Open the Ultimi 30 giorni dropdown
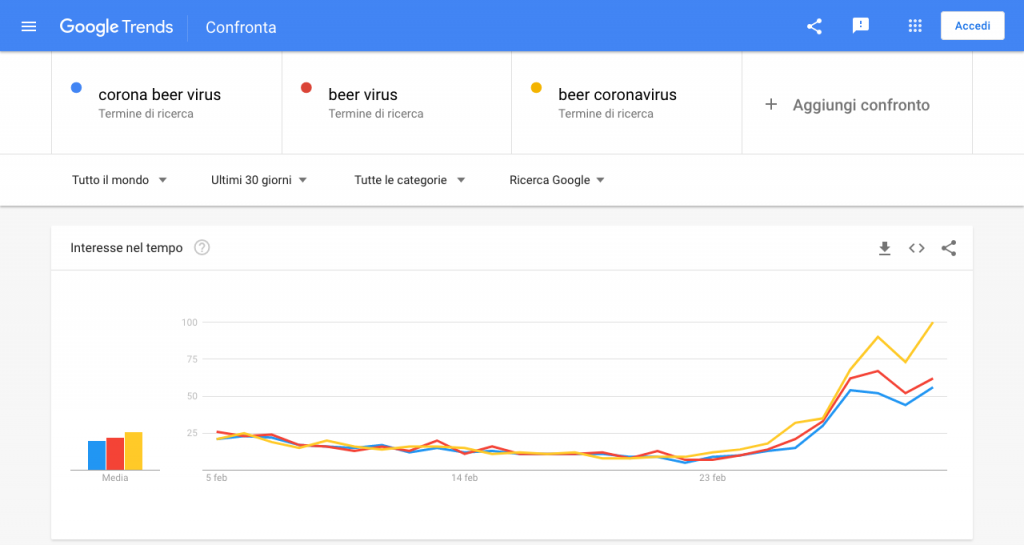This screenshot has width=1024, height=545. tap(258, 180)
